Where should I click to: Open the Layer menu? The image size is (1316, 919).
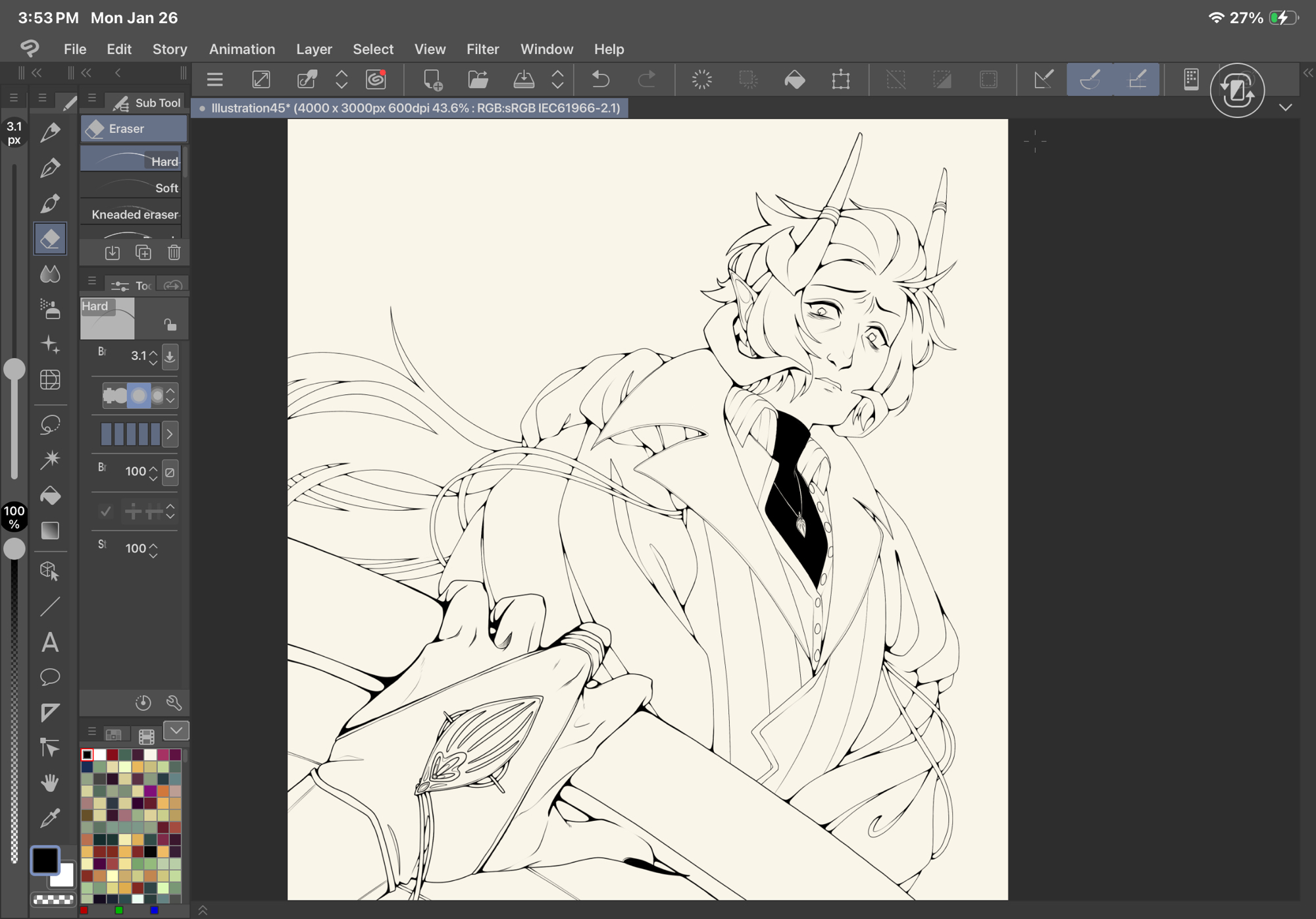314,49
